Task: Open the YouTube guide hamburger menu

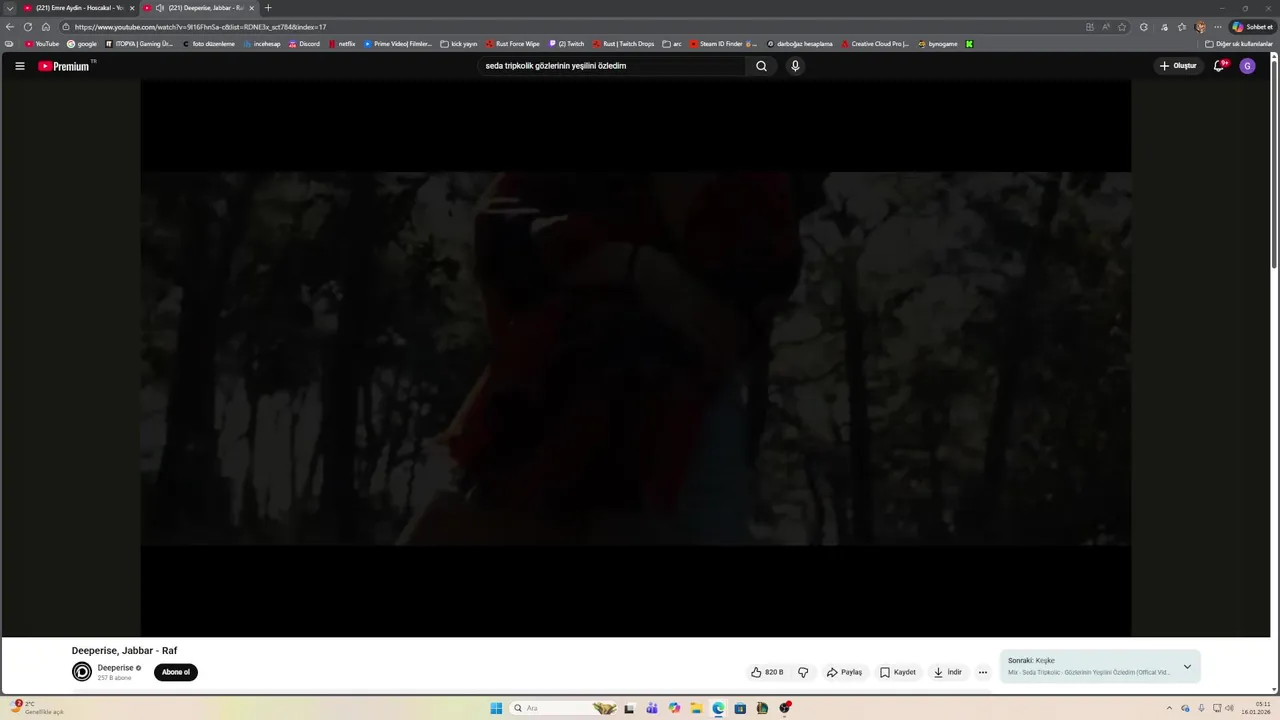Action: (x=19, y=66)
